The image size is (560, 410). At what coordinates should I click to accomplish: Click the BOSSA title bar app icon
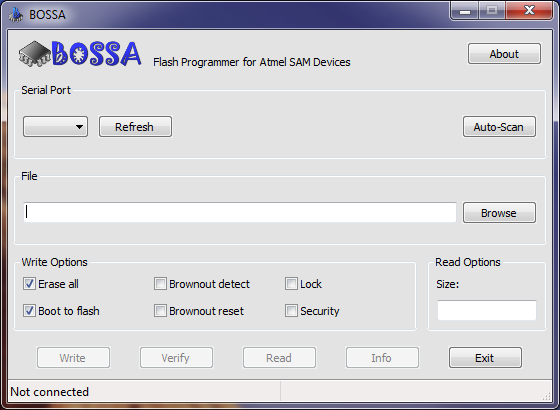click(15, 15)
